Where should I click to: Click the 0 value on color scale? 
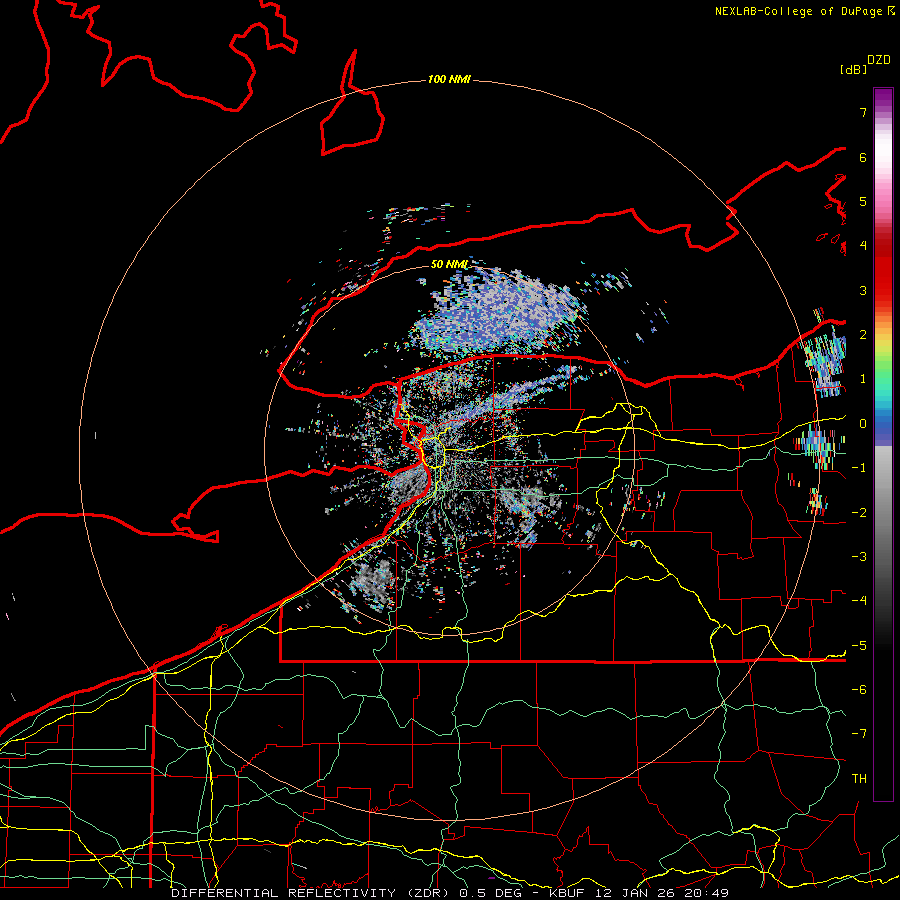click(863, 424)
